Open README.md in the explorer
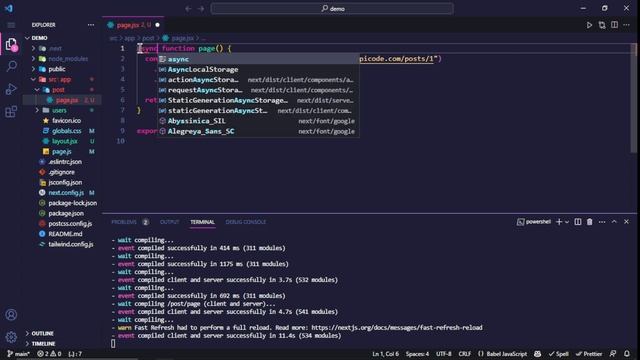The height and width of the screenshot is (360, 640). point(65,234)
